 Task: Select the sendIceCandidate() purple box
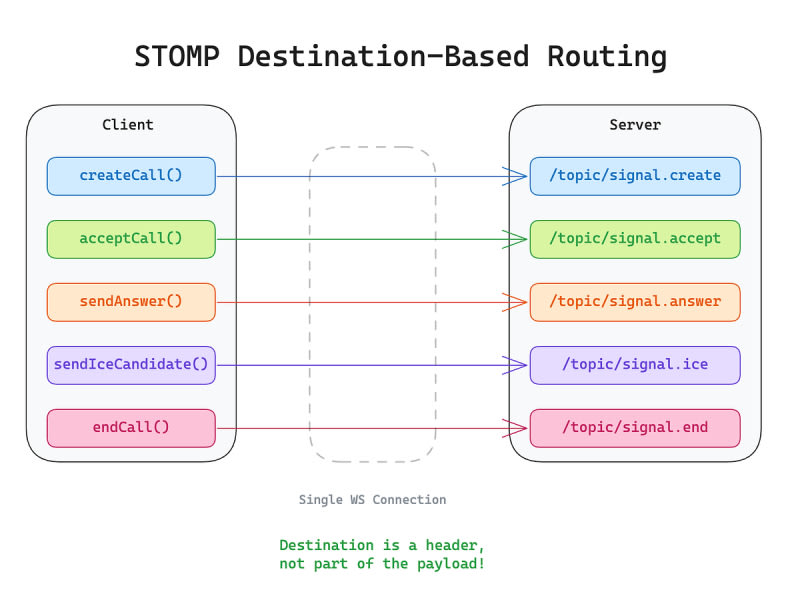(x=131, y=365)
